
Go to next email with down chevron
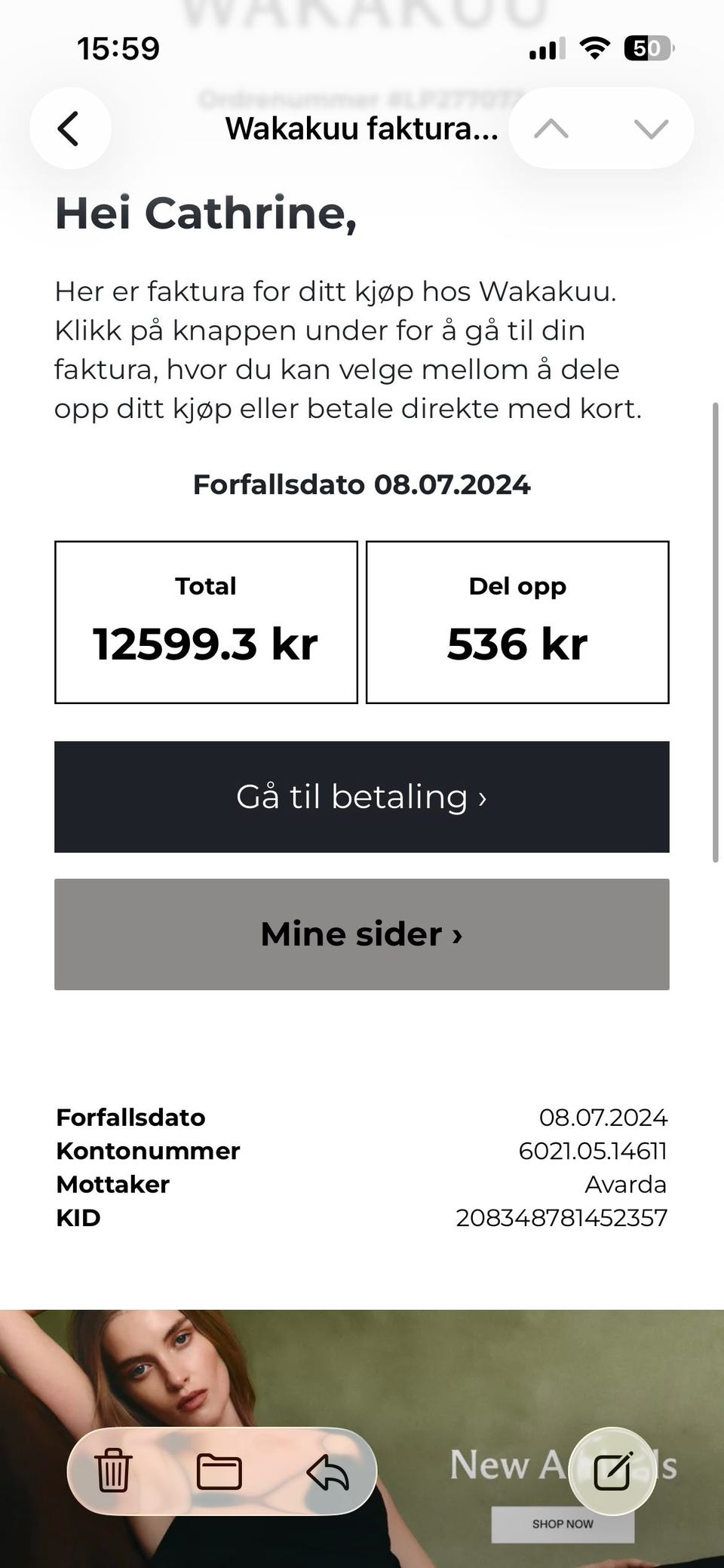(x=651, y=129)
